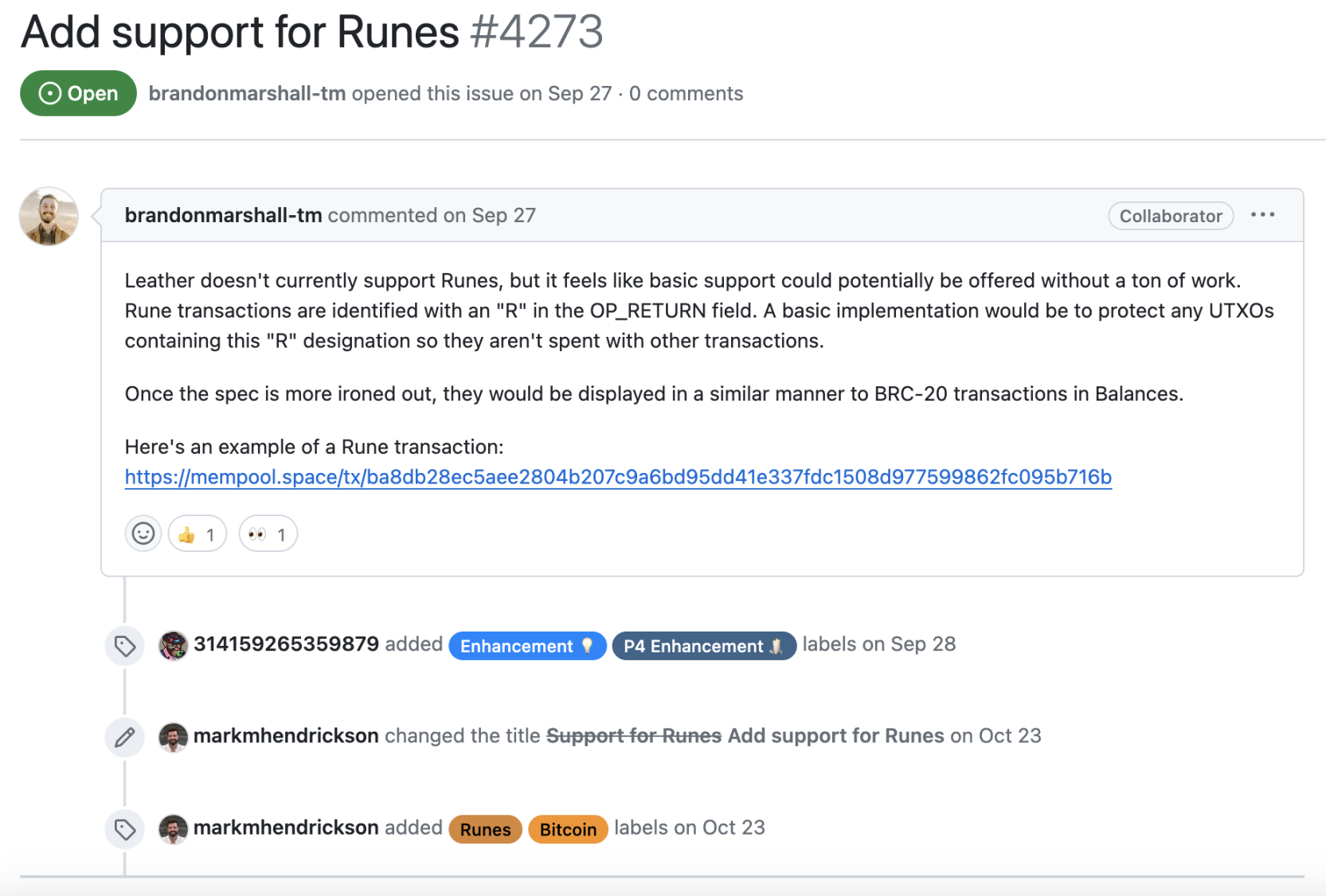Click the label tag icon for the Oct 23 event
The width and height of the screenshot is (1326, 896).
[125, 828]
